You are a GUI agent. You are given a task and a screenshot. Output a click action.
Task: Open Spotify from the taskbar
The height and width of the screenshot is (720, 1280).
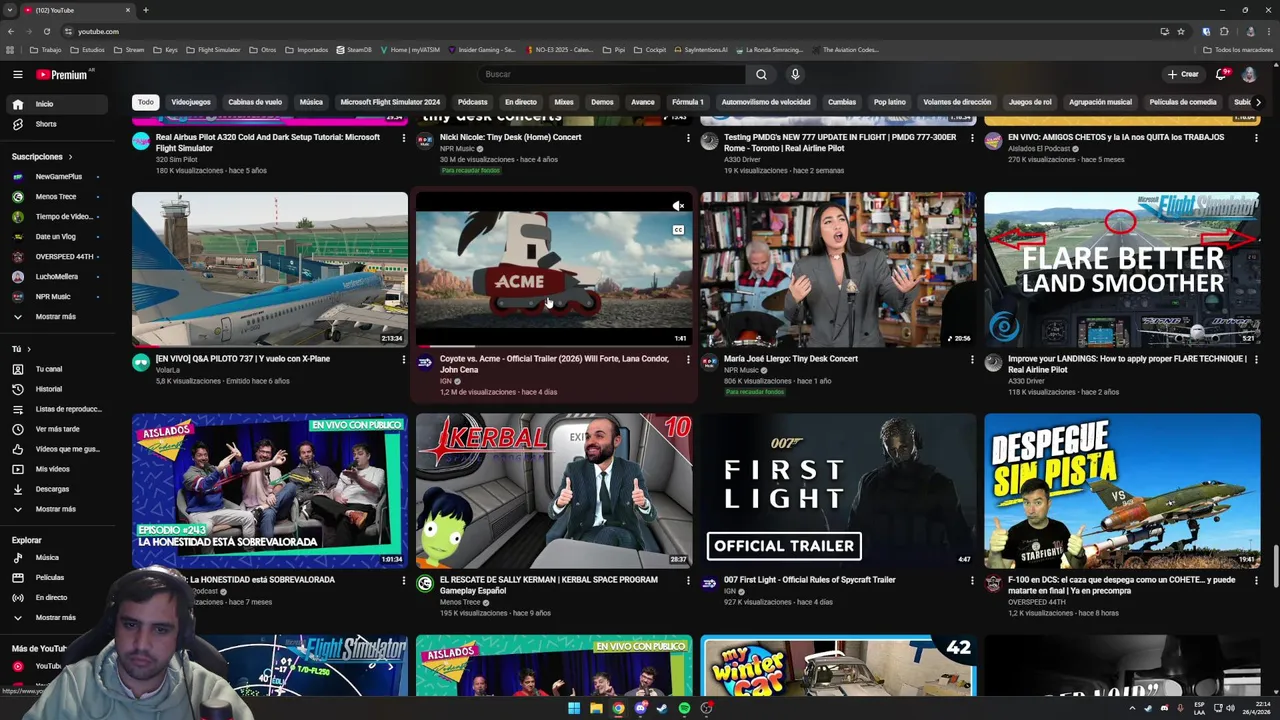click(x=684, y=708)
